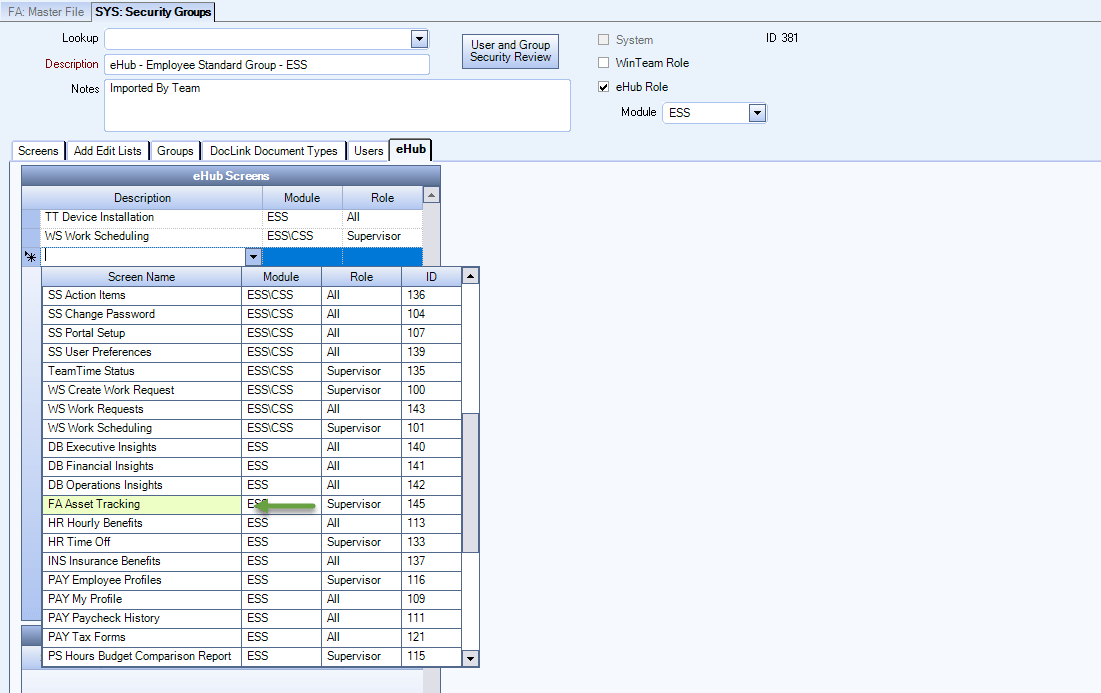Viewport: 1101px width, 693px height.
Task: Open the Add Edit Lists tab
Action: (x=107, y=151)
